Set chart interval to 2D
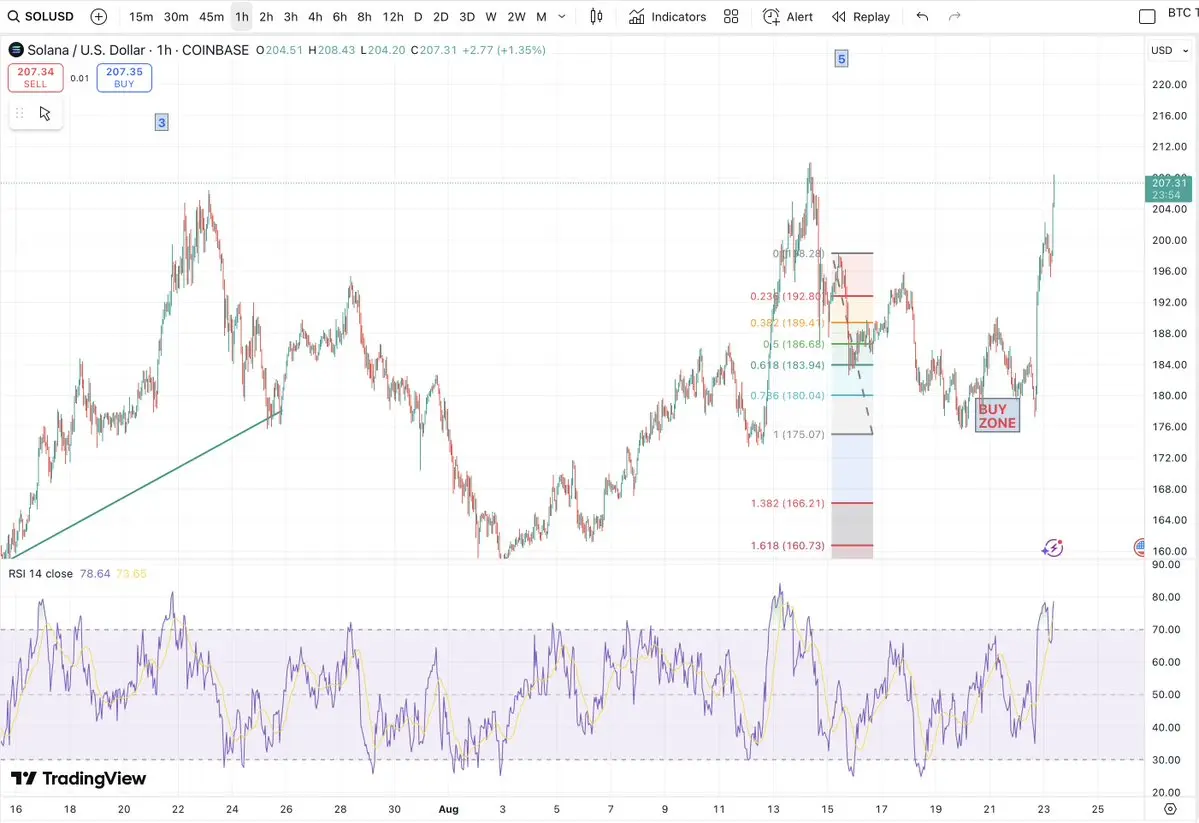 pyautogui.click(x=440, y=16)
